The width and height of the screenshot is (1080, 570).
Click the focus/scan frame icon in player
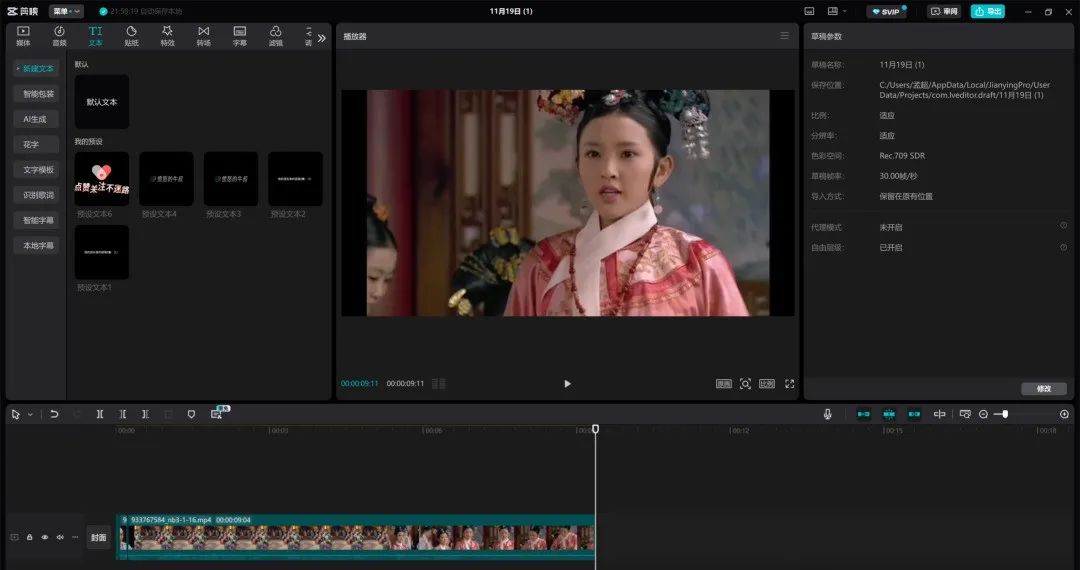tap(745, 383)
